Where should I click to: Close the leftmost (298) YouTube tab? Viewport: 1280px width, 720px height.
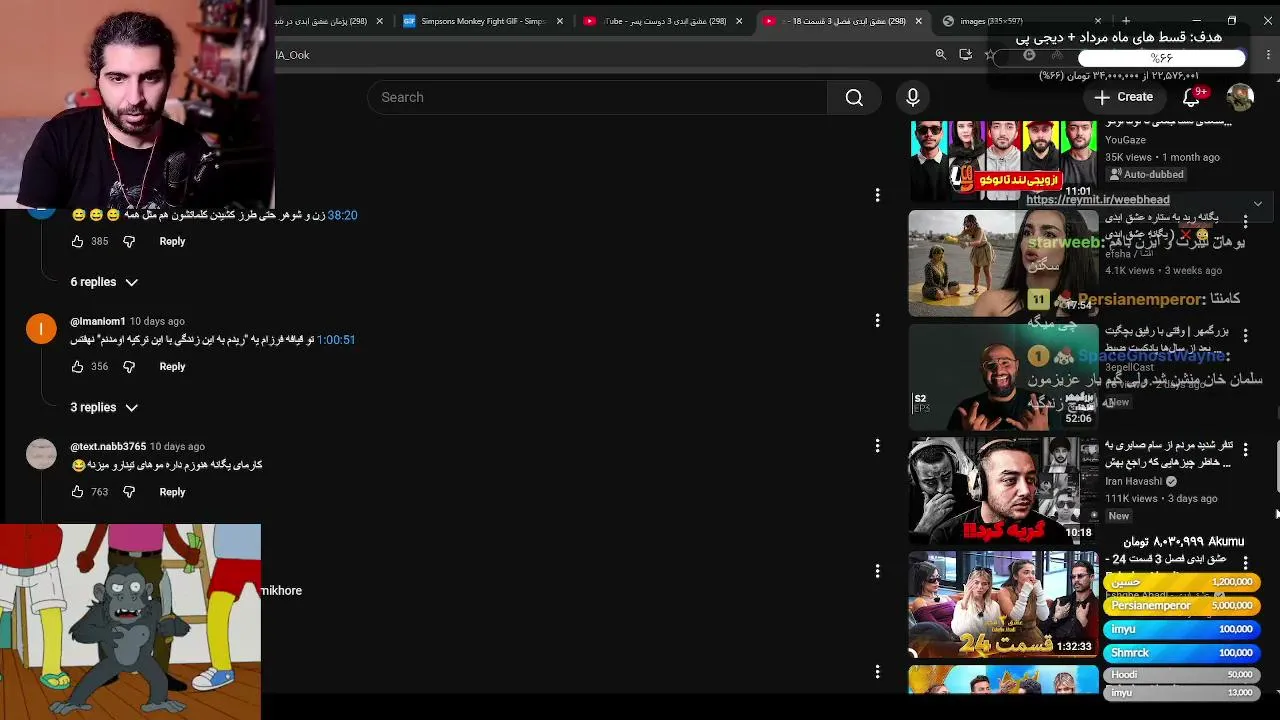(379, 21)
